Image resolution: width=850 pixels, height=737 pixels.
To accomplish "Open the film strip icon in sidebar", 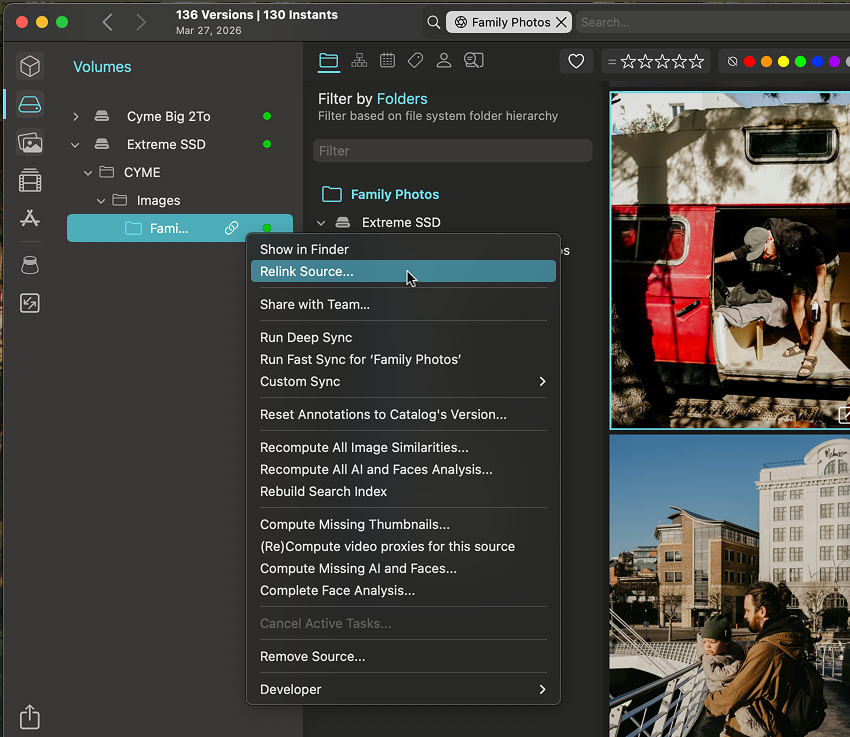I will [30, 181].
